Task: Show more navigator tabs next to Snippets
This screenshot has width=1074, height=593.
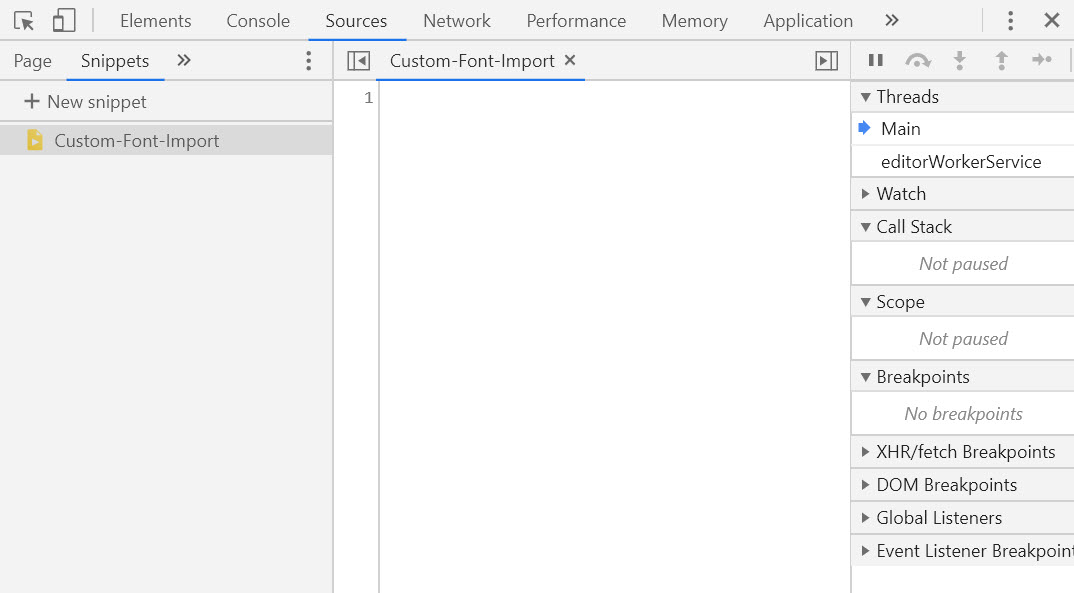Action: (184, 61)
